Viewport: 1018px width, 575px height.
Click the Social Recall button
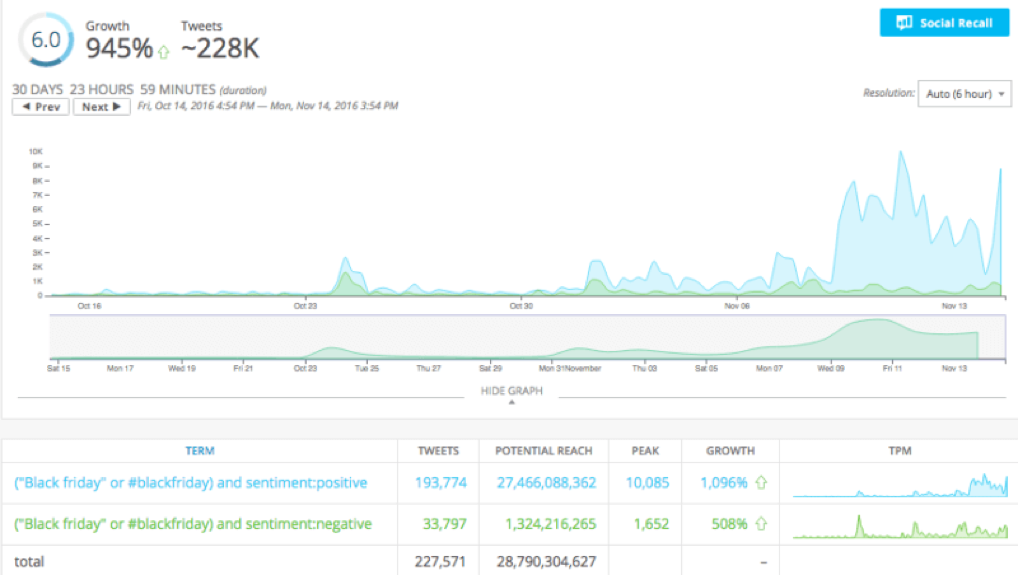pyautogui.click(x=944, y=22)
